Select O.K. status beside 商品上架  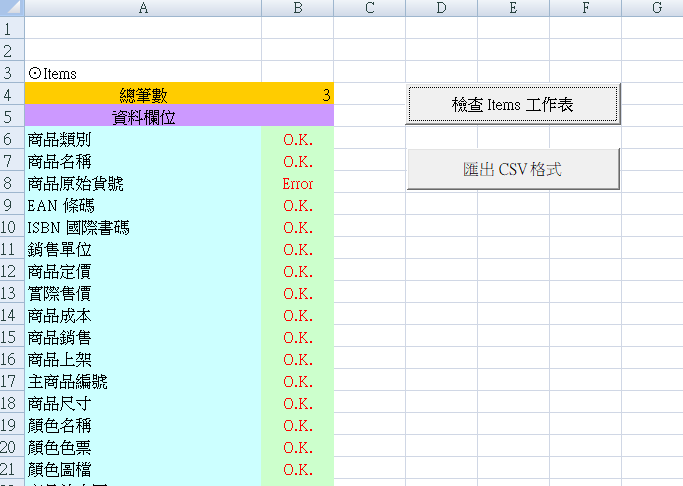[x=298, y=358]
